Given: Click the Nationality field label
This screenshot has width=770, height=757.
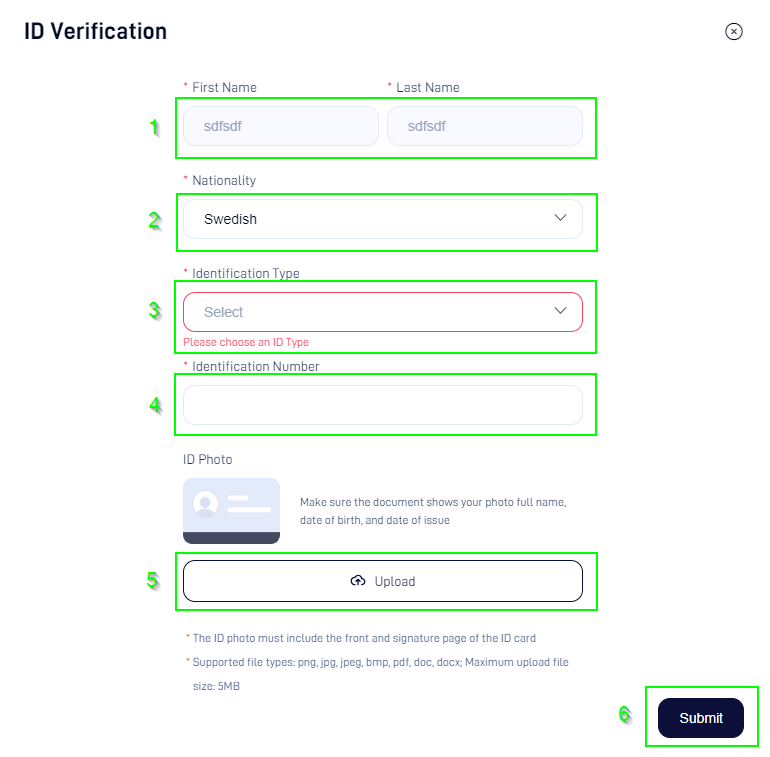Looking at the screenshot, I should point(223,181).
